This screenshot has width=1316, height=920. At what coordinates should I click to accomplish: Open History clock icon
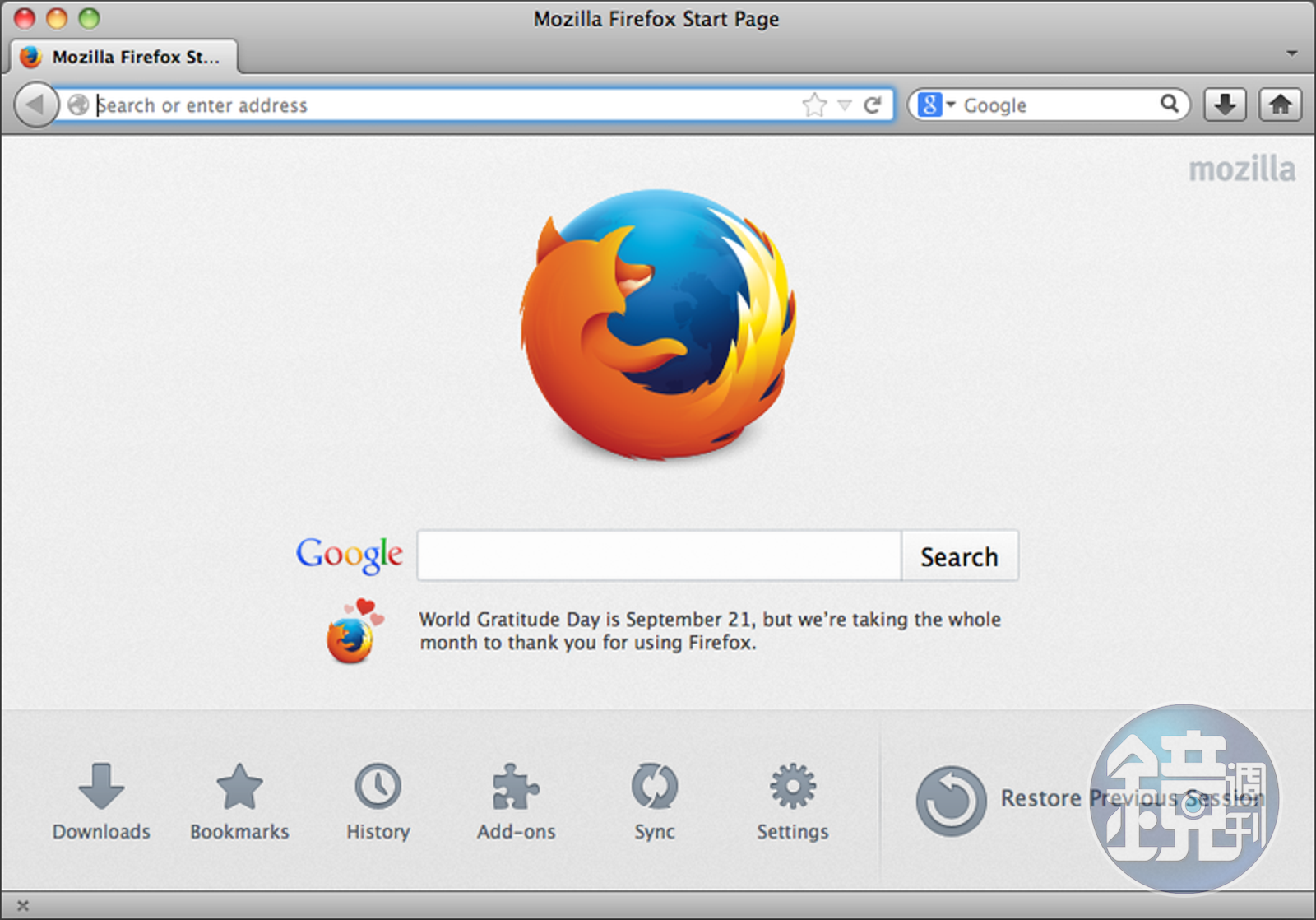click(x=378, y=788)
